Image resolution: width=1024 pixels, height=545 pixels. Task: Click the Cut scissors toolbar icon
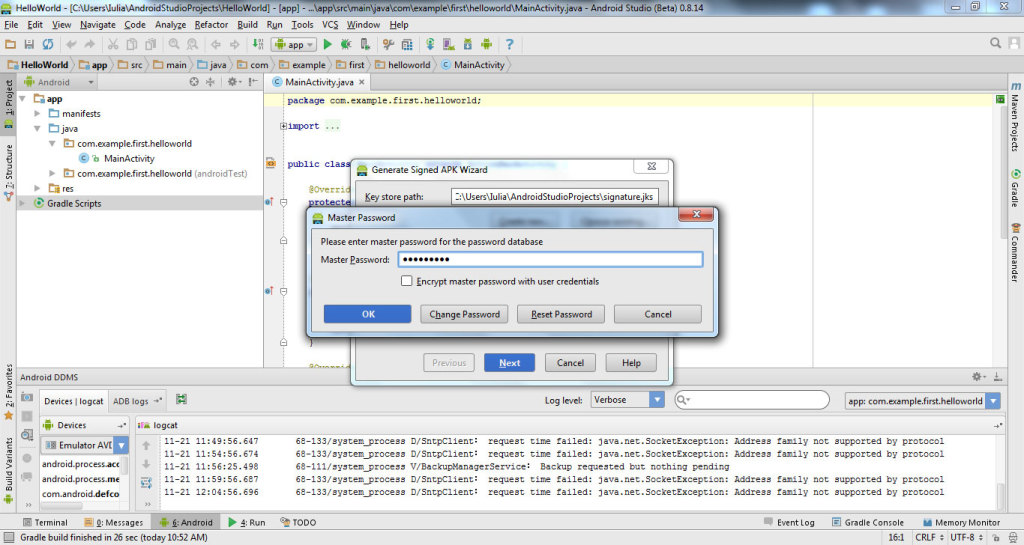pos(112,44)
